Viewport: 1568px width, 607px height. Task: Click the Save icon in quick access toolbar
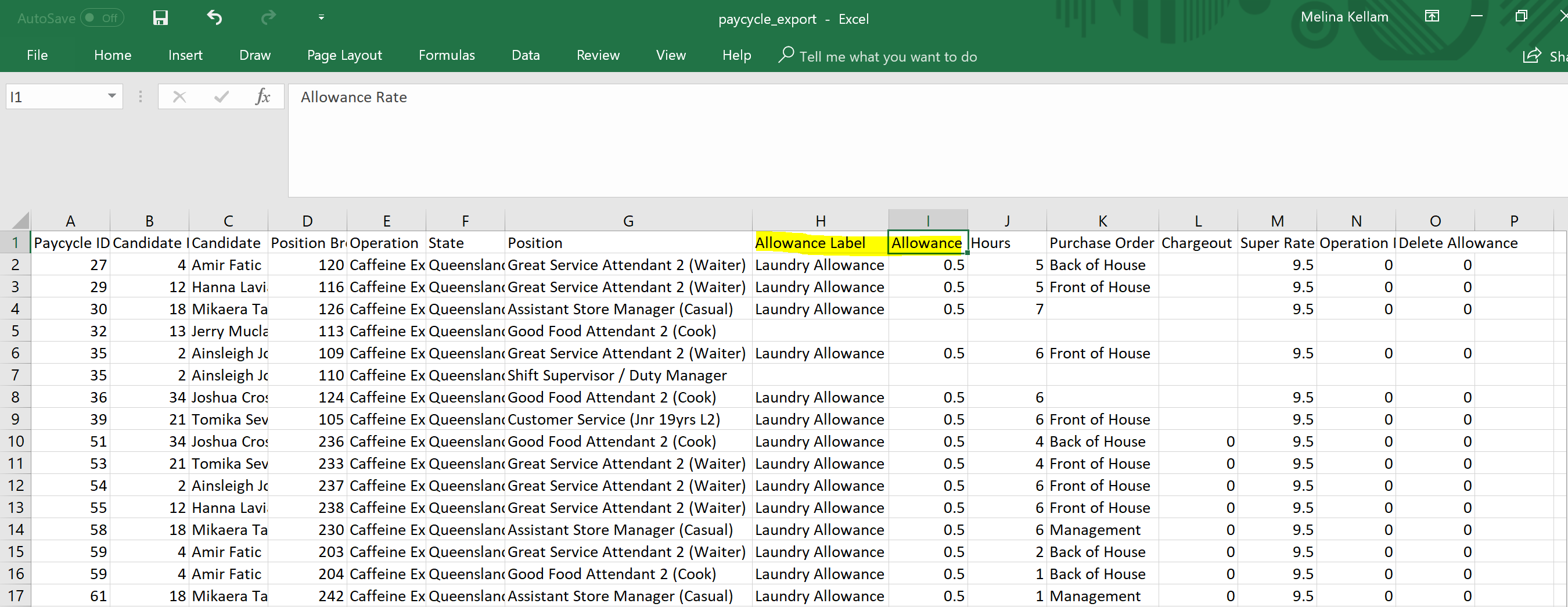coord(160,17)
